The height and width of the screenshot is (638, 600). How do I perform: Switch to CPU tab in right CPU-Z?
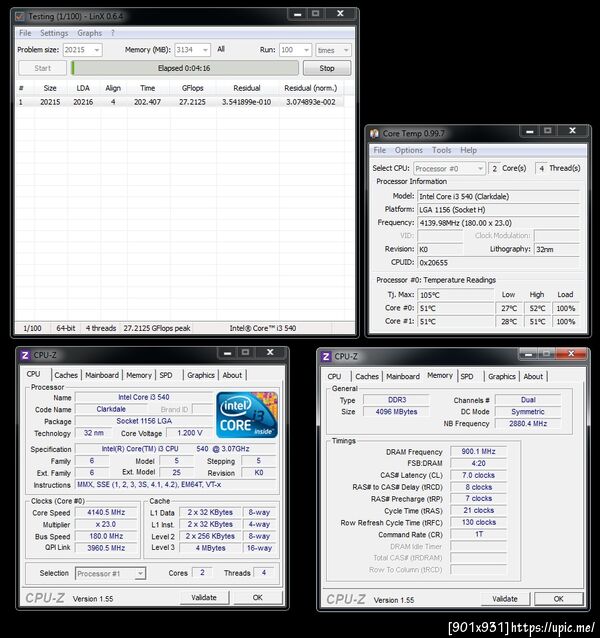334,376
